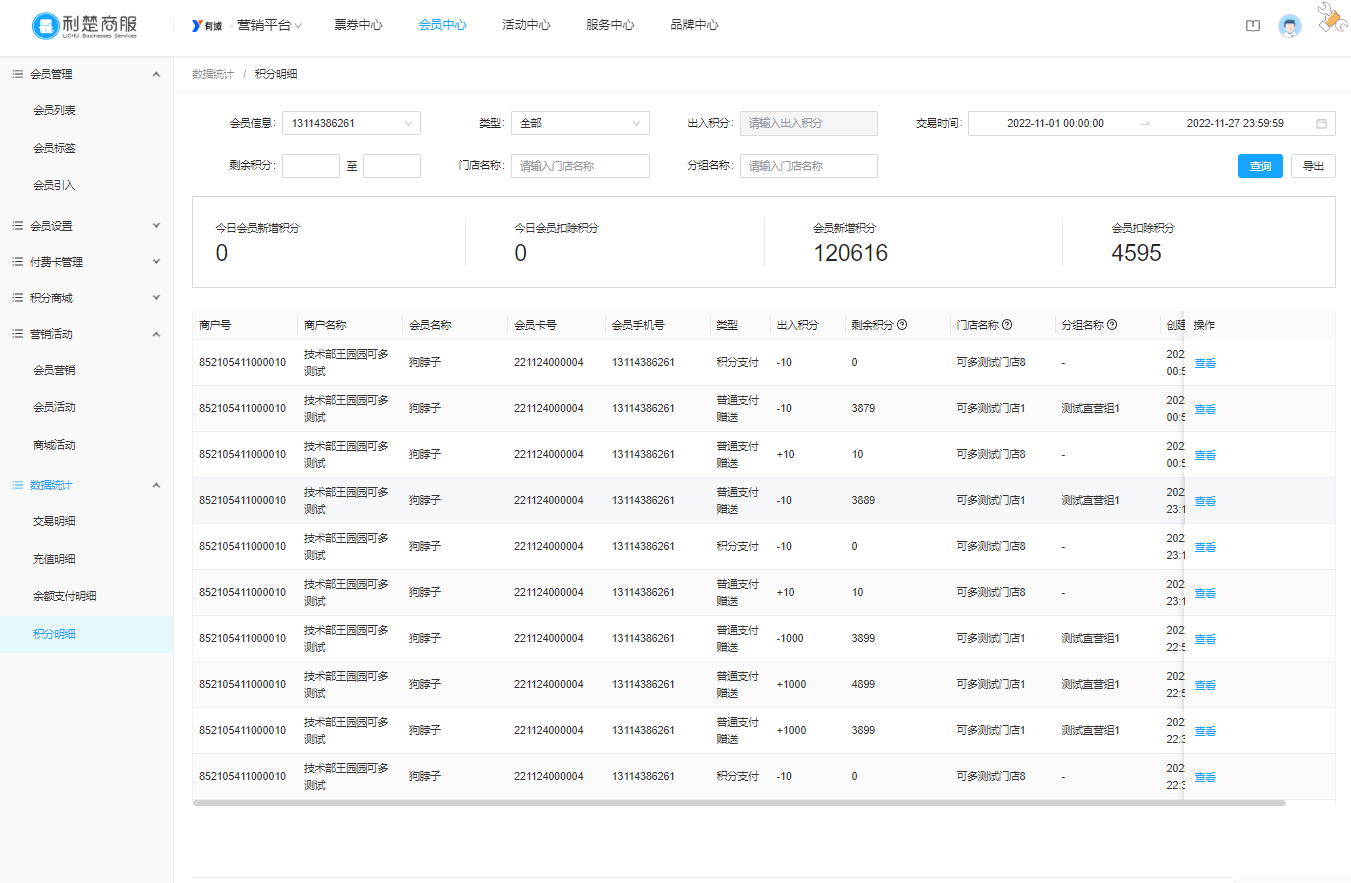Click 会员扣除积分 value 4595
1351x883 pixels.
coord(1137,253)
